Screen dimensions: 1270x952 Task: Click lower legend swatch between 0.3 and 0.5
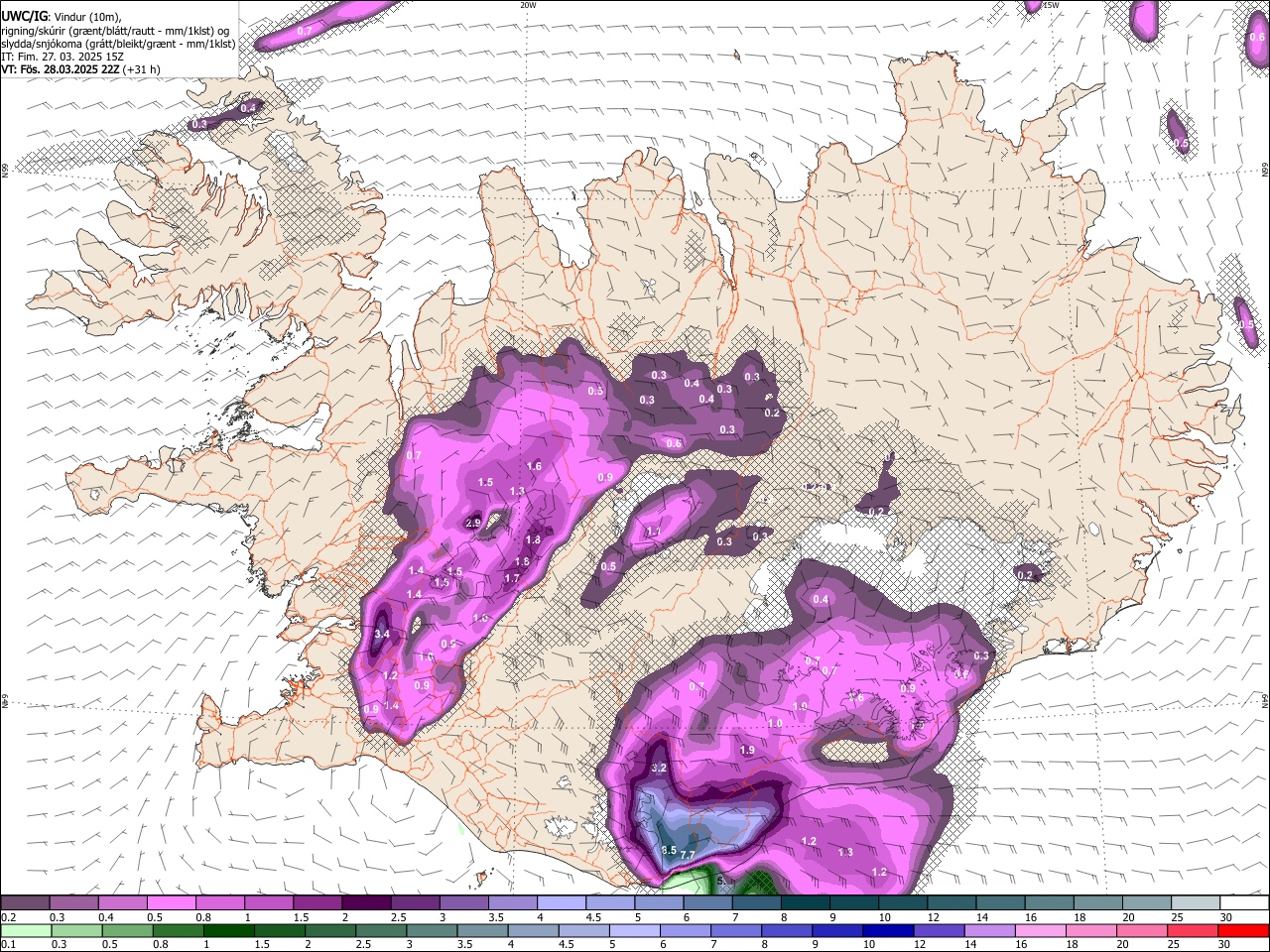click(x=76, y=930)
